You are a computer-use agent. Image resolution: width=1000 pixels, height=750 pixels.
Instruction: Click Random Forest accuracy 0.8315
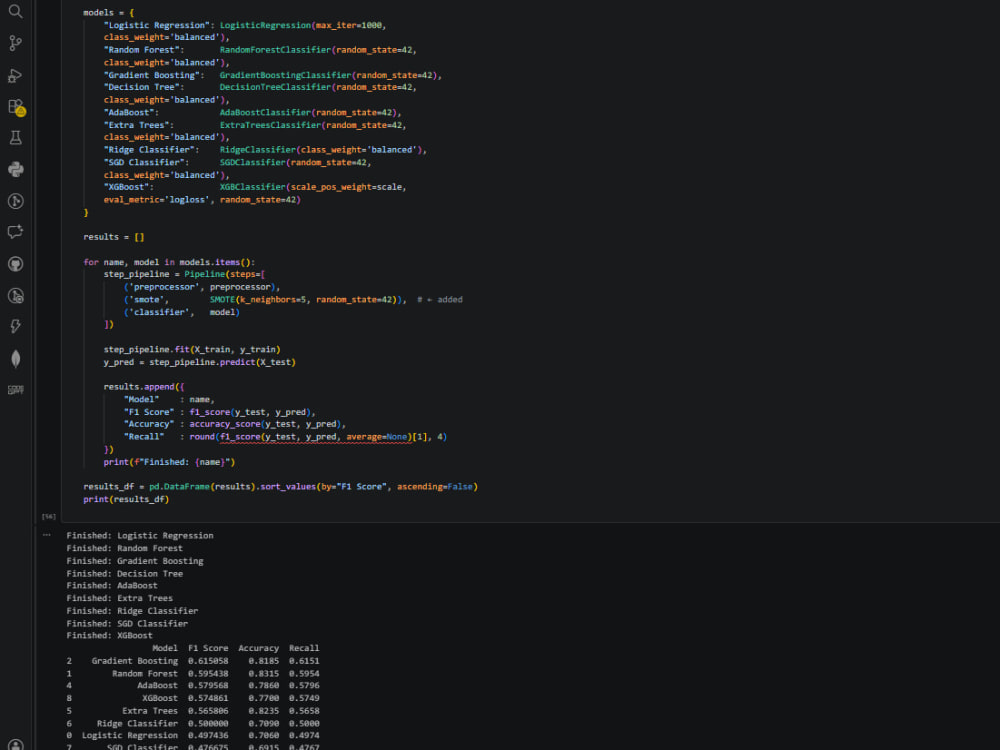[263, 673]
